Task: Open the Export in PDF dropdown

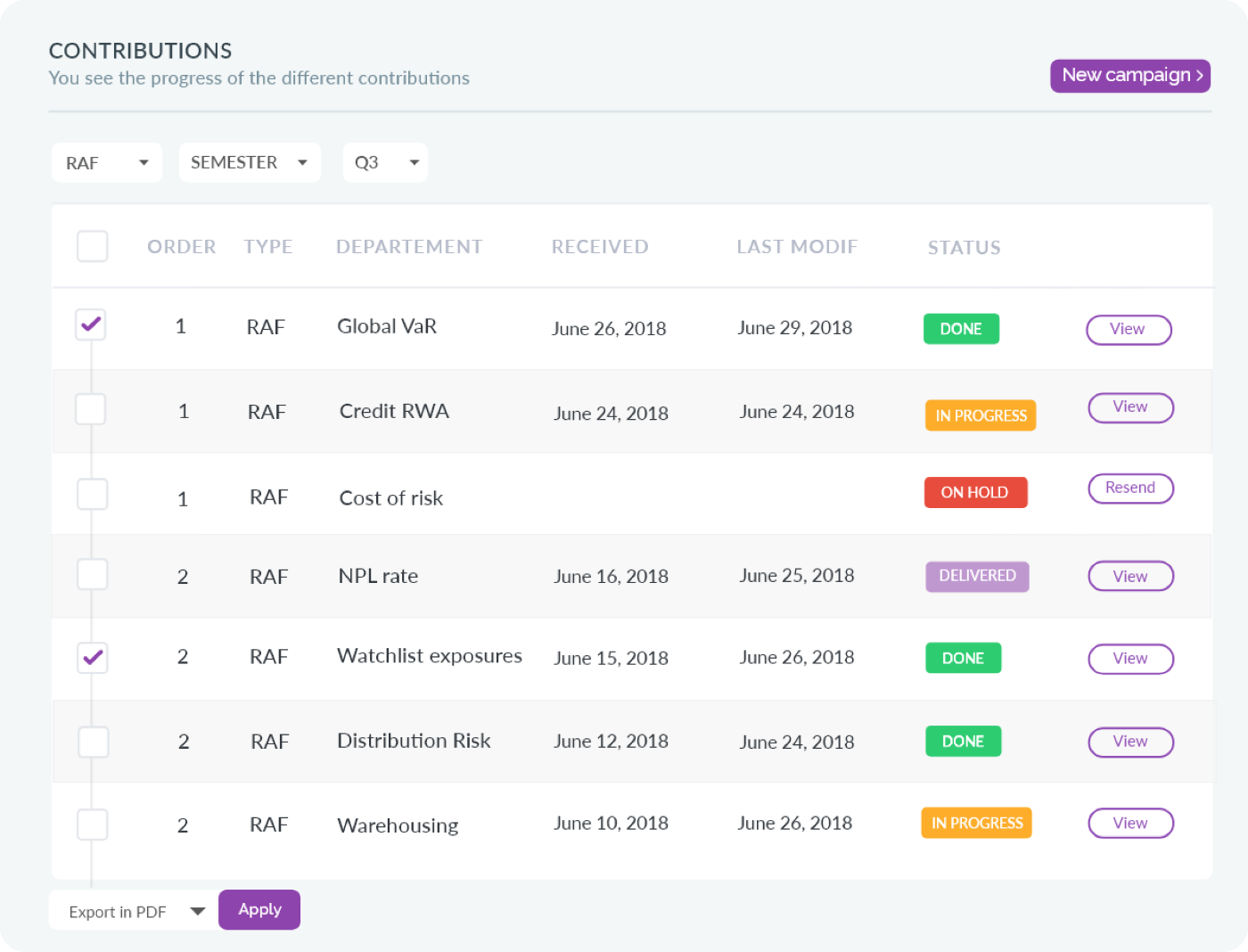Action: 134,911
